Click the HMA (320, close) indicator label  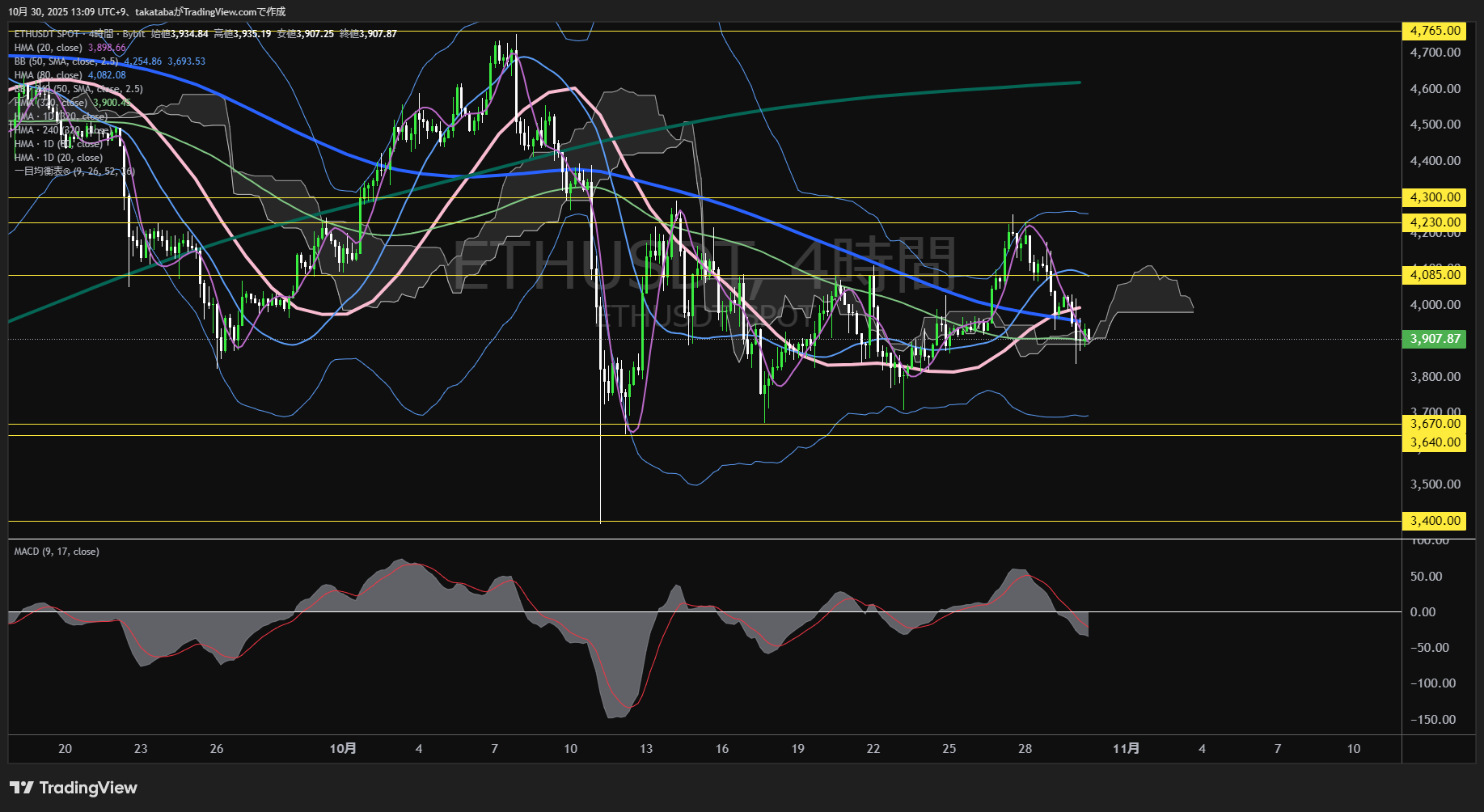pos(51,103)
